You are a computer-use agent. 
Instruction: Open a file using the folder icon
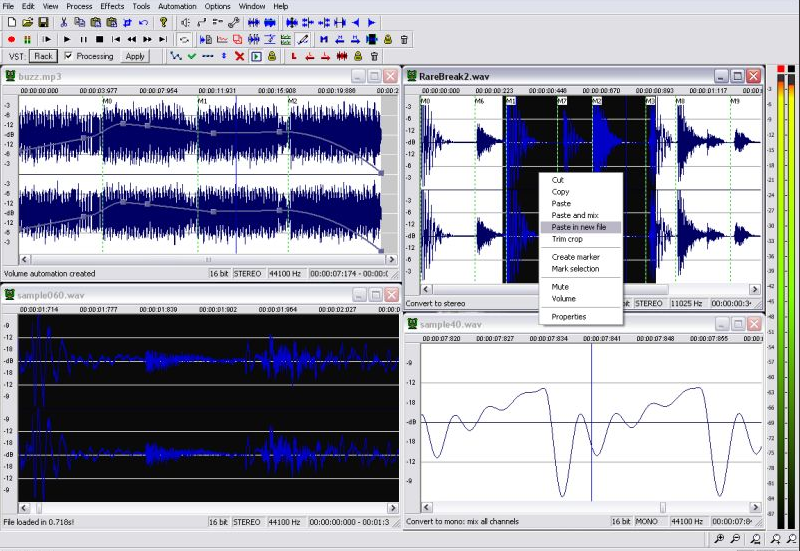click(28, 22)
